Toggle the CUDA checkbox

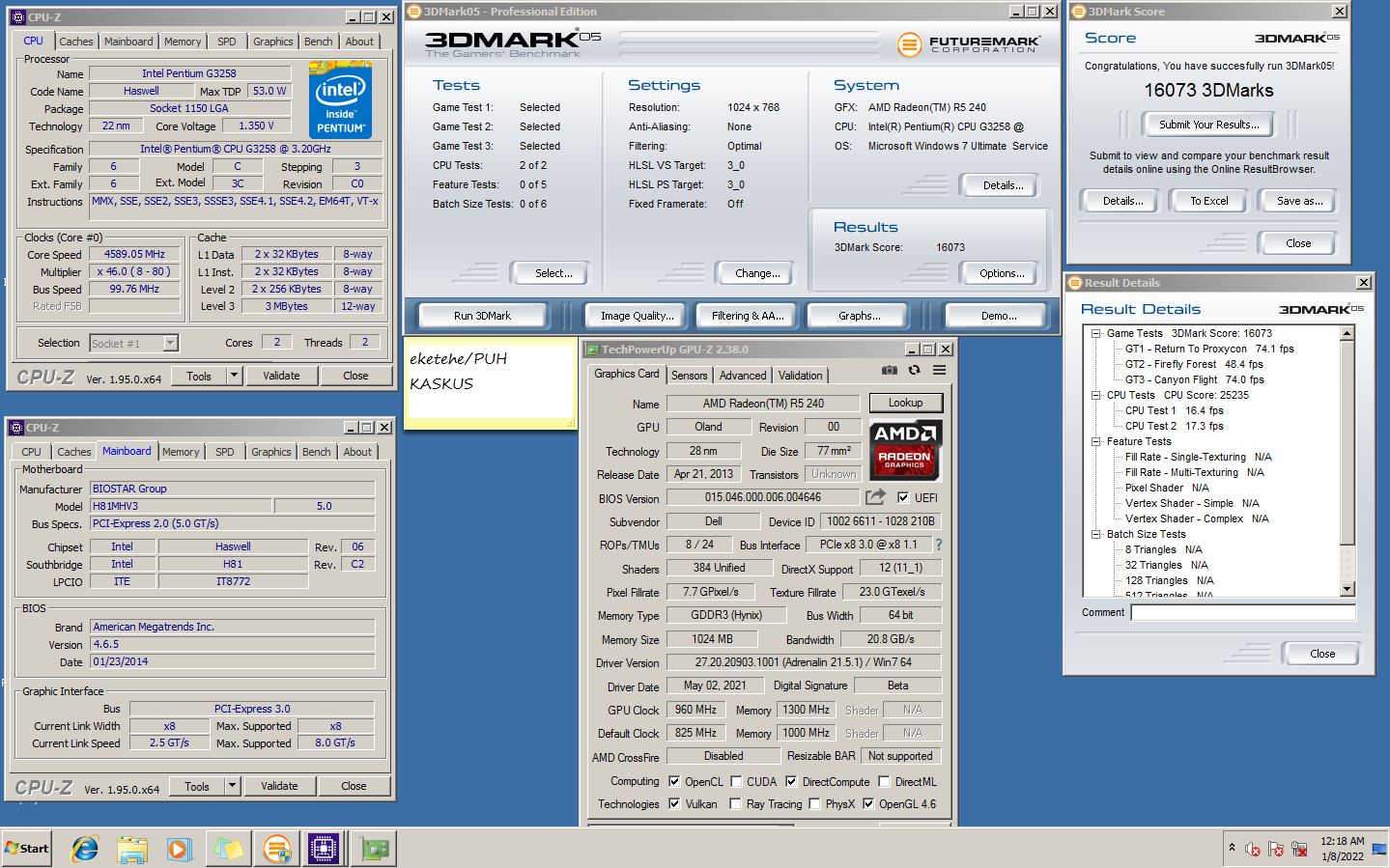coord(736,781)
